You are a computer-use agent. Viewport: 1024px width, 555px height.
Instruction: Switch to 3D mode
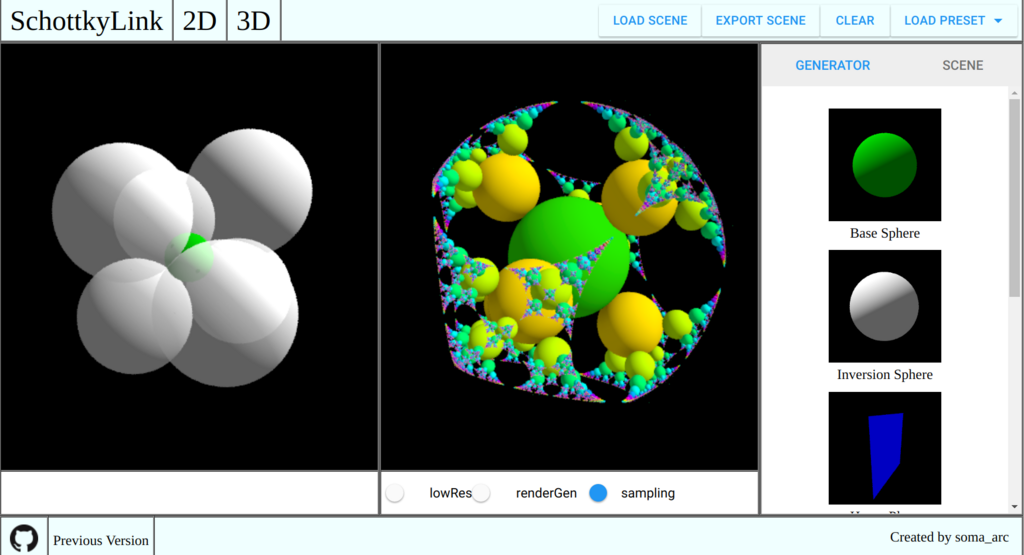click(253, 21)
